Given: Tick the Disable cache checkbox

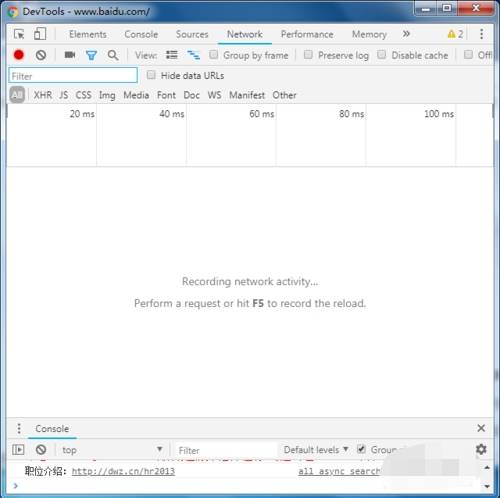Looking at the screenshot, I should click(x=382, y=55).
